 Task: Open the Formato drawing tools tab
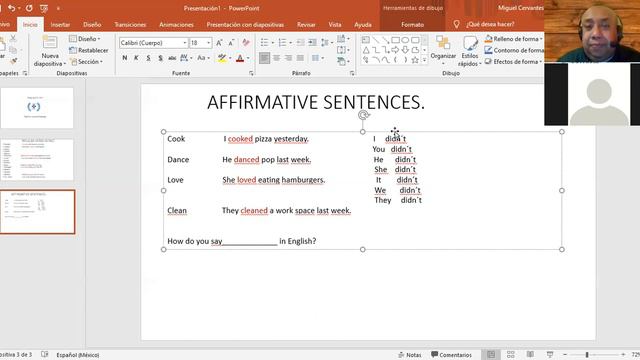pyautogui.click(x=412, y=24)
